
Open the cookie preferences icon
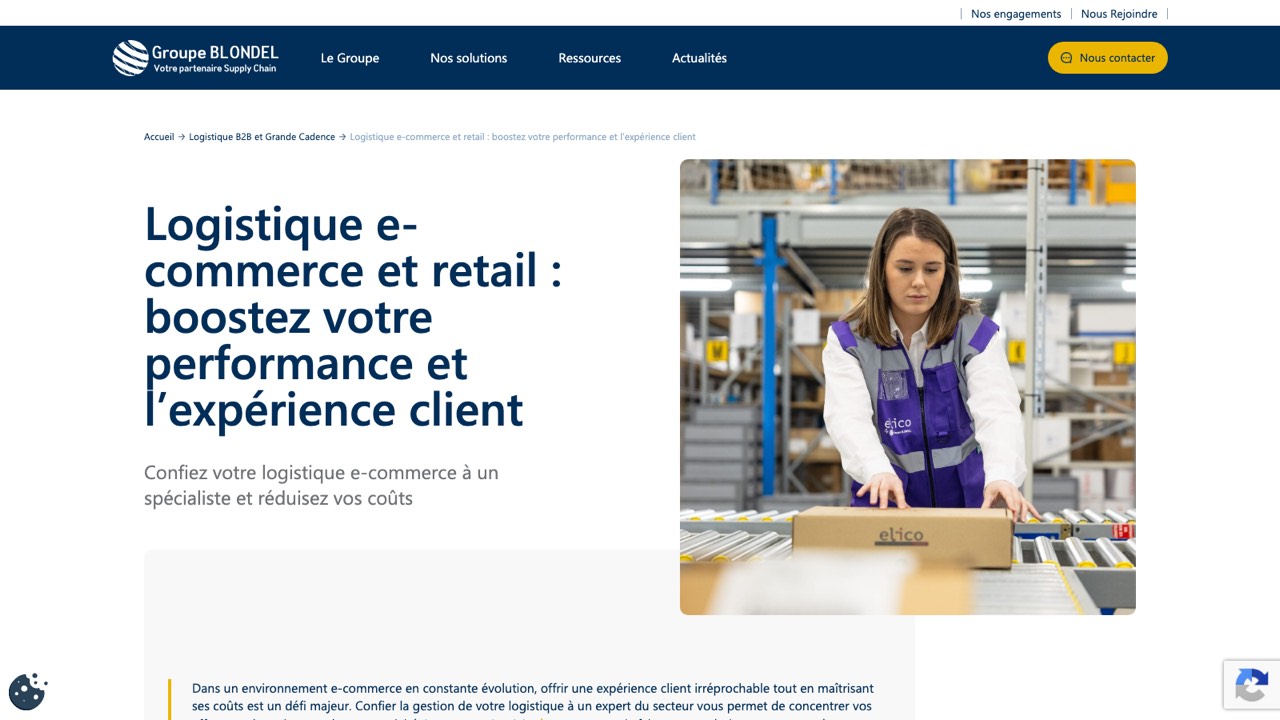click(27, 691)
